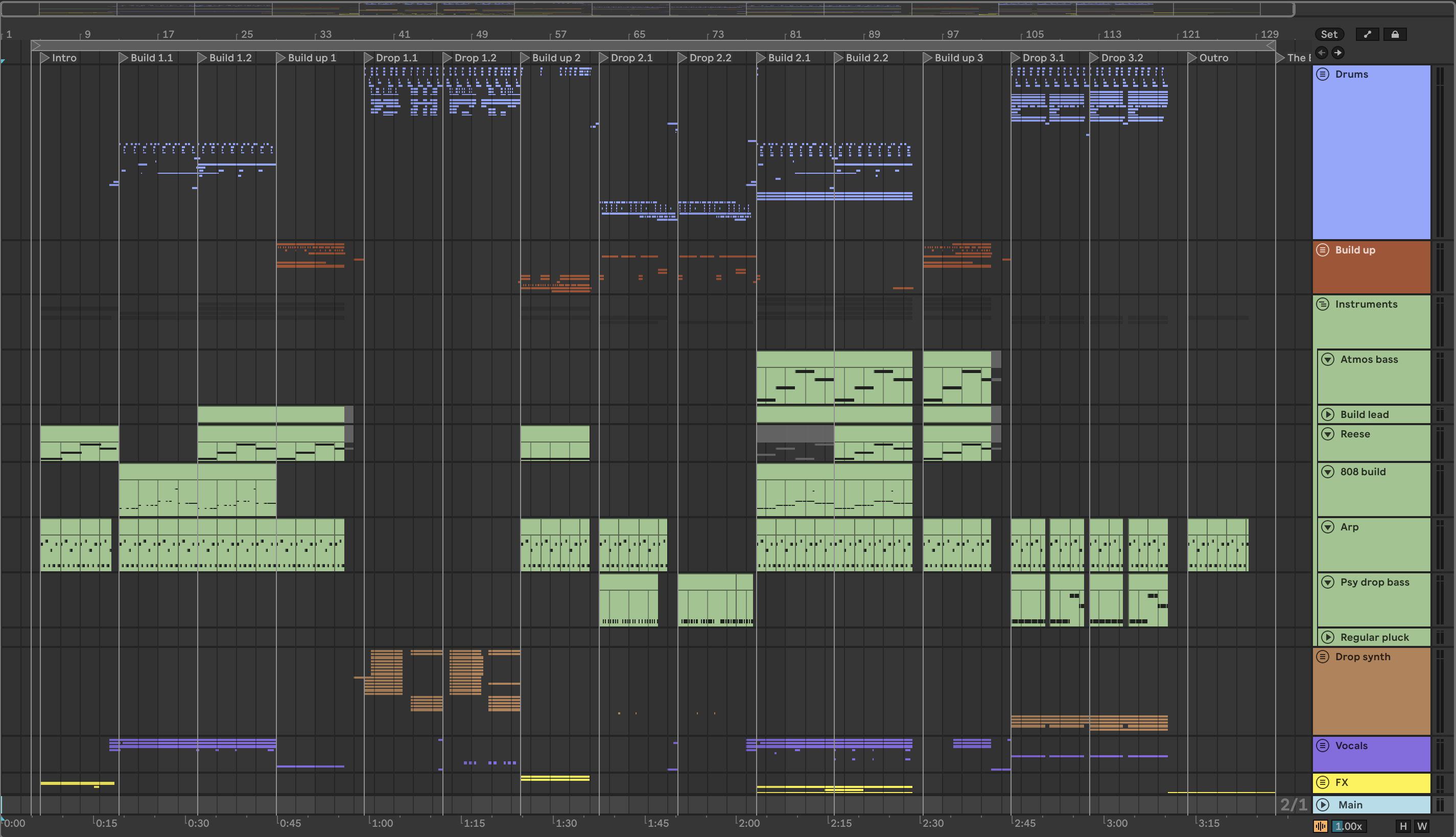Image resolution: width=1456 pixels, height=837 pixels.
Task: Select the Outro locator label
Action: click(x=1213, y=57)
